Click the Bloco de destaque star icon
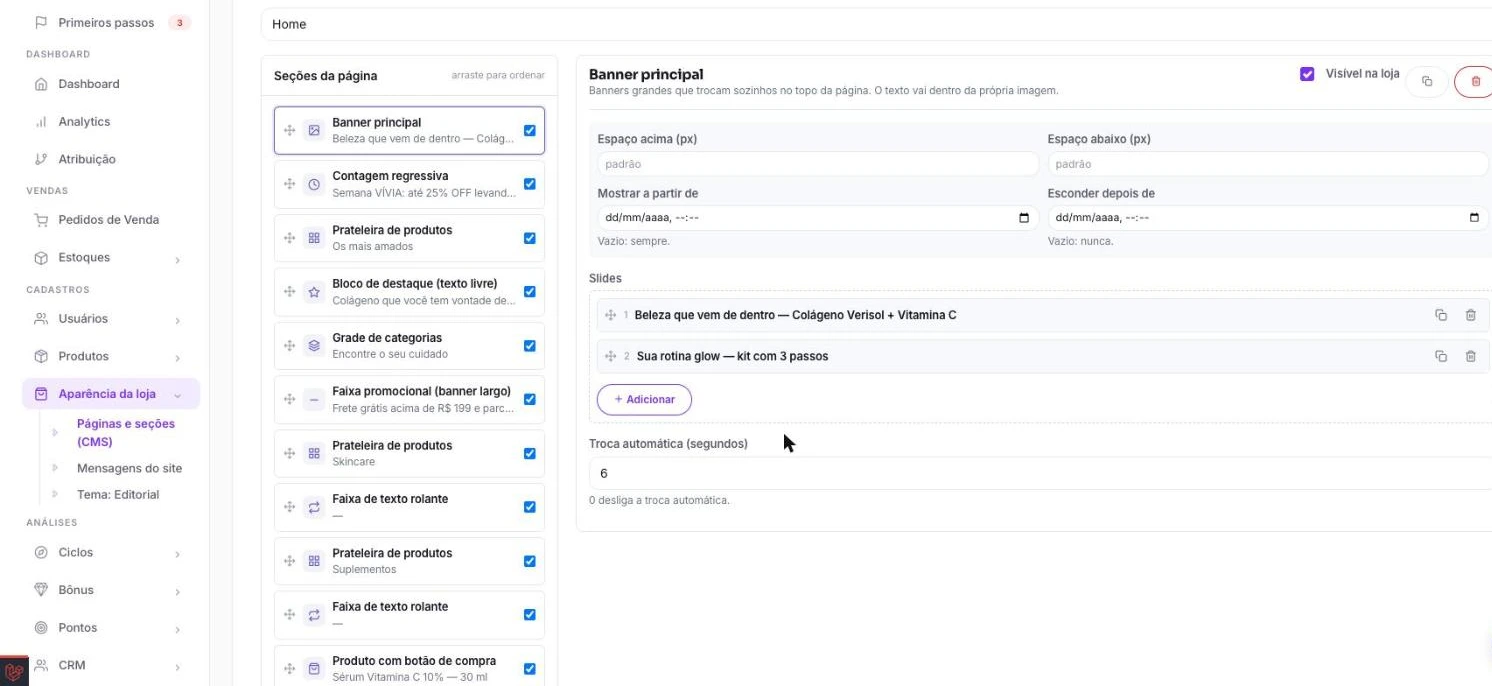The width and height of the screenshot is (1492, 686). pos(314,292)
